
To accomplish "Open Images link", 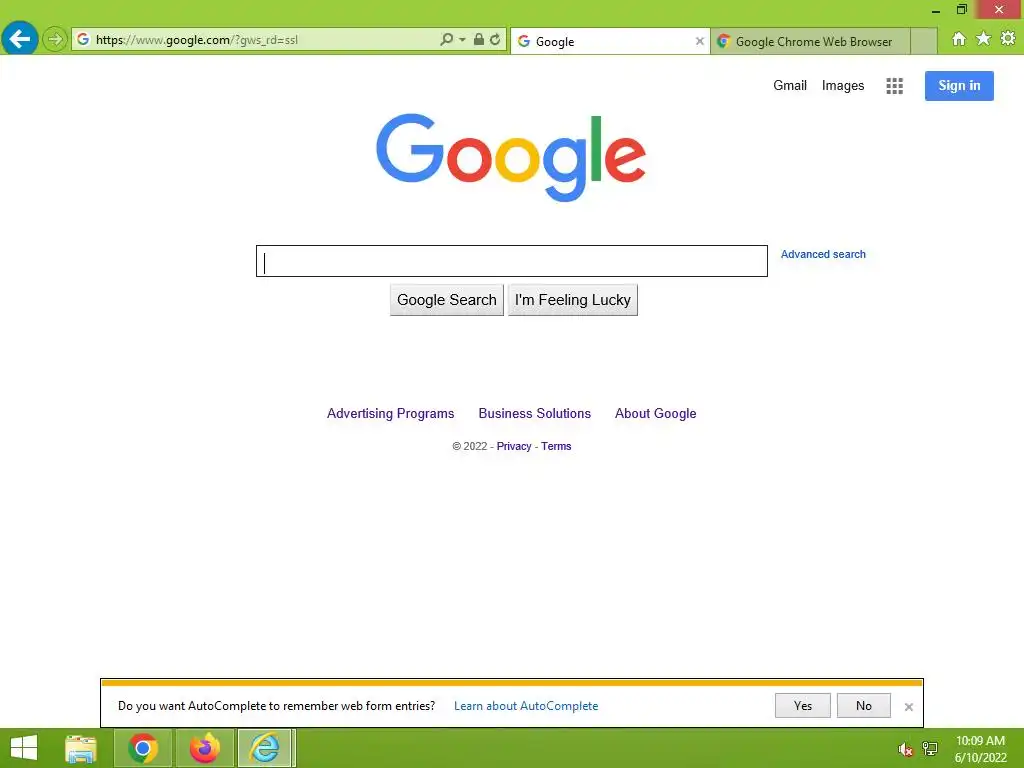I will [842, 86].
